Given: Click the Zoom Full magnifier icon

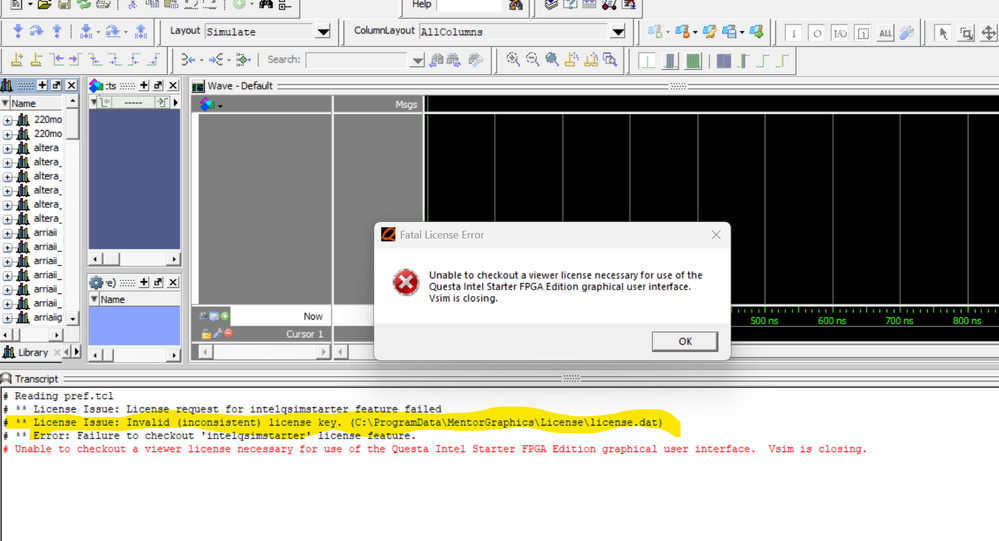Looking at the screenshot, I should tap(552, 60).
